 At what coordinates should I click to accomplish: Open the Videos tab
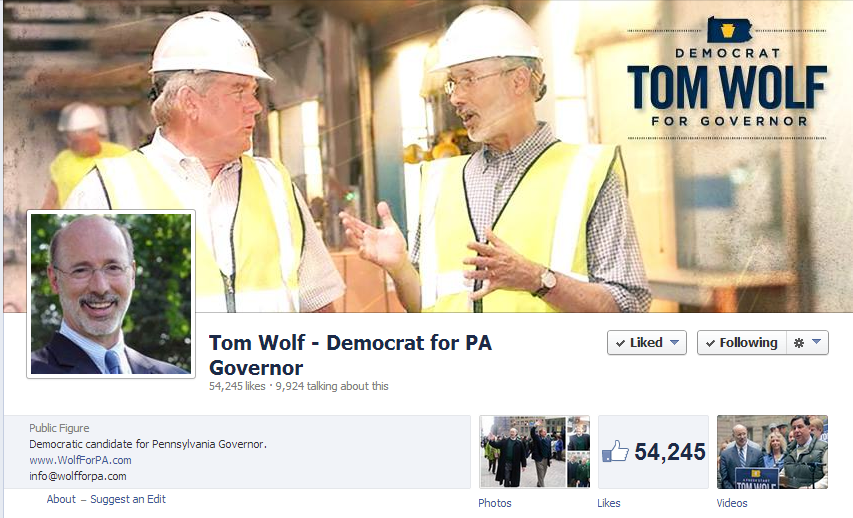click(x=732, y=503)
